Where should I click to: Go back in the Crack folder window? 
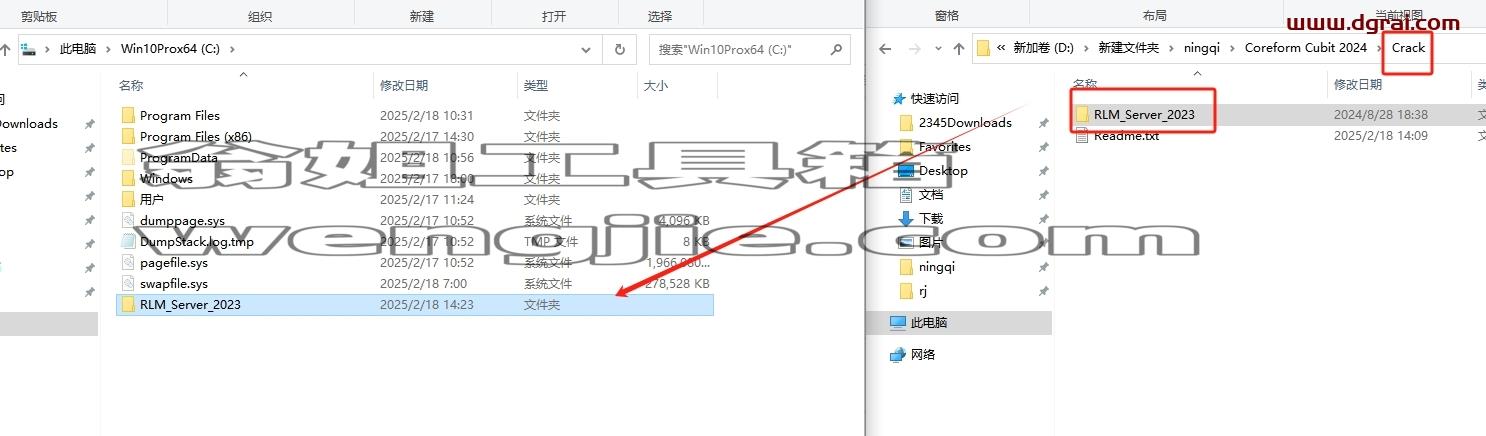coord(884,47)
